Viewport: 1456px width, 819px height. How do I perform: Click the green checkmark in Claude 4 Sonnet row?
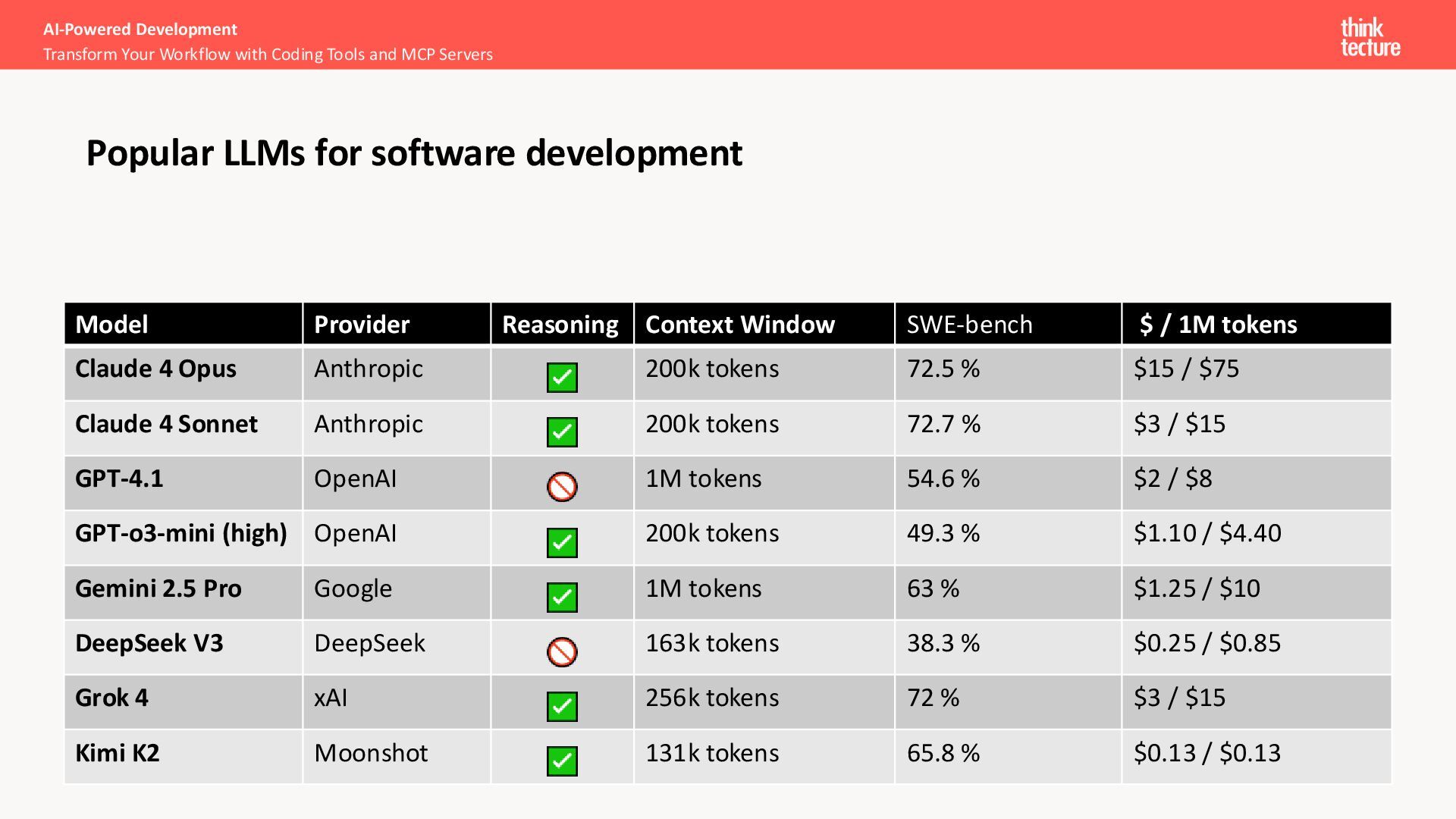coord(562,432)
